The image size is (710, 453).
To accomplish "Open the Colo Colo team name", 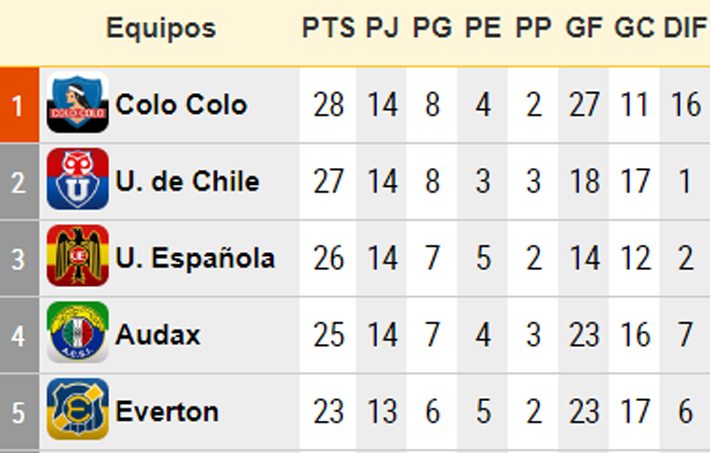I will point(181,105).
